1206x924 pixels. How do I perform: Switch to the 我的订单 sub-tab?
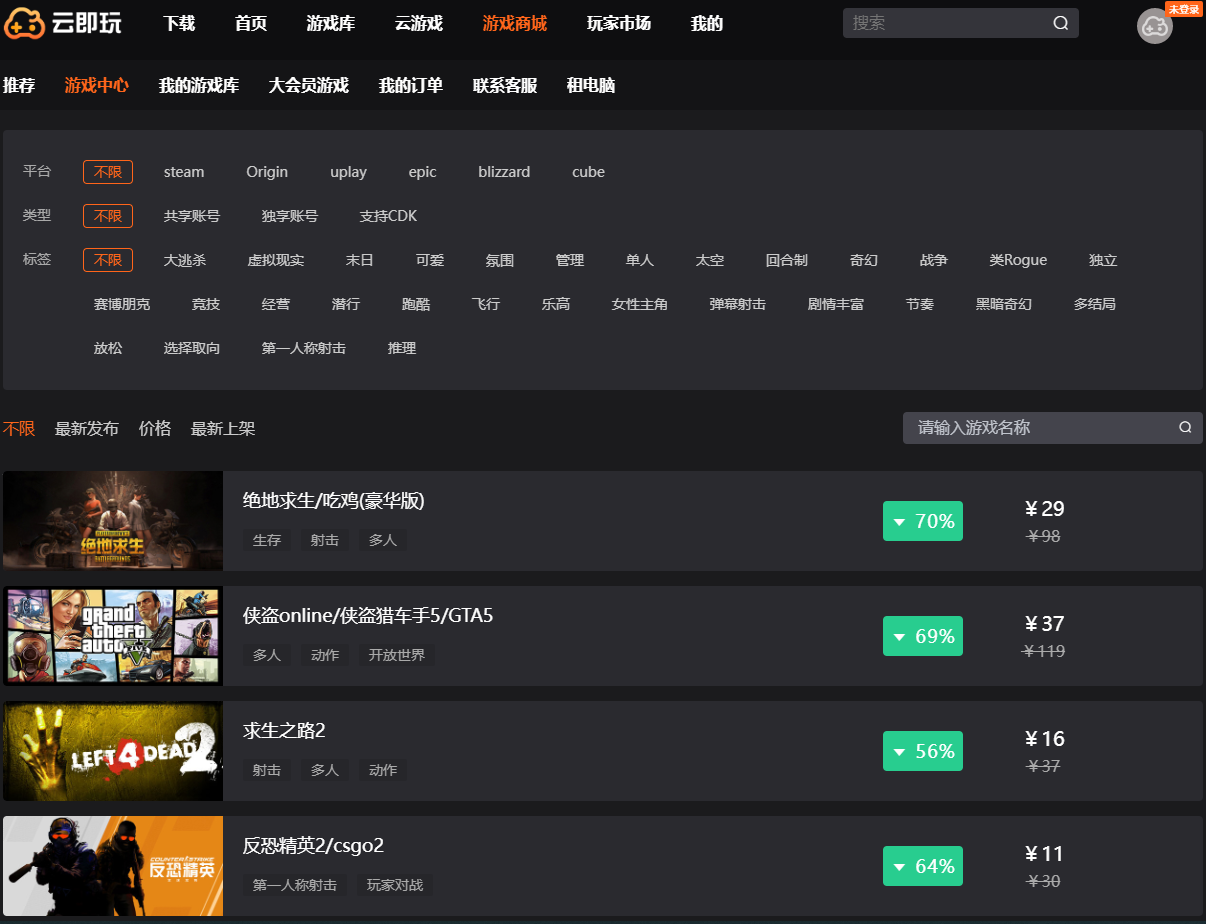point(411,85)
